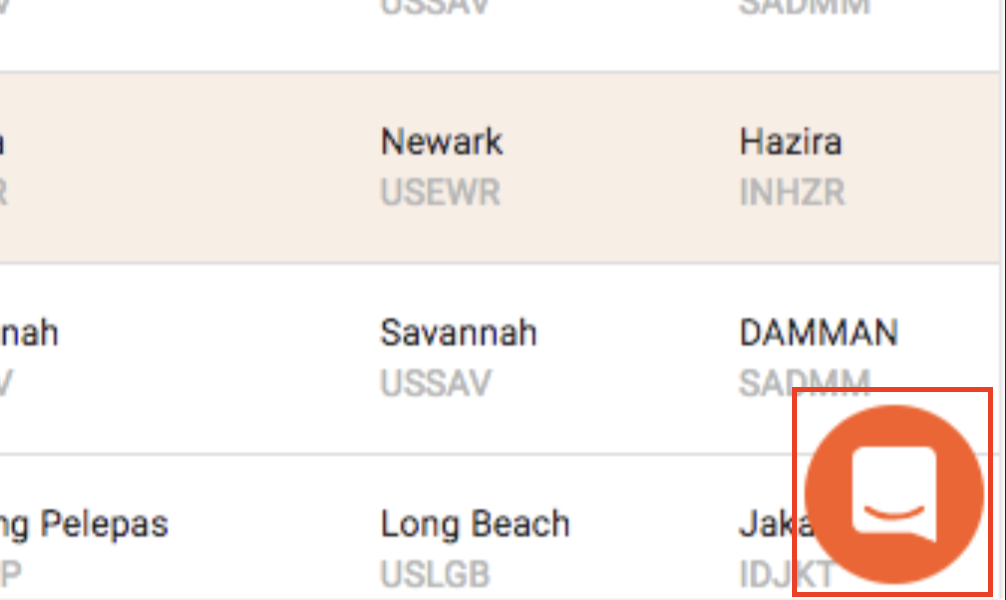Select the Newark port name
The width and height of the screenshot is (1006, 600).
pyautogui.click(x=441, y=141)
